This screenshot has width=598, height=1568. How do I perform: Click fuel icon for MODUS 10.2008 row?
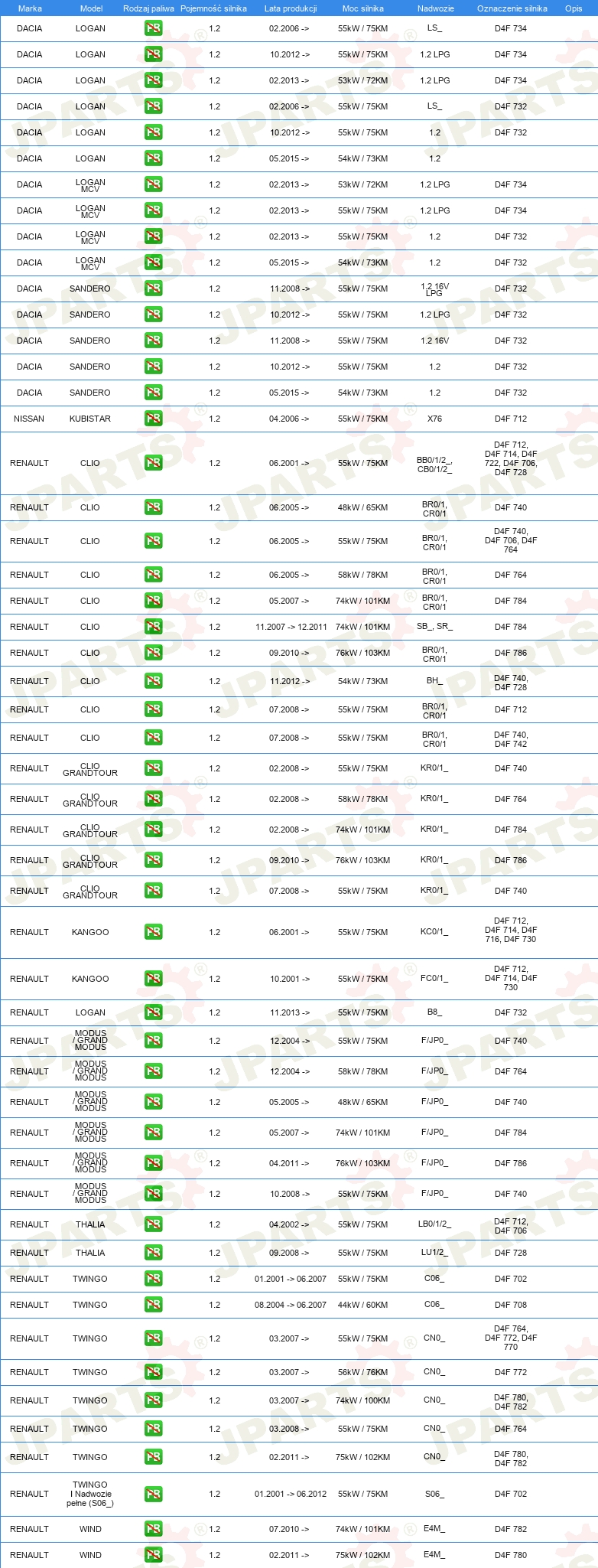point(154,1194)
